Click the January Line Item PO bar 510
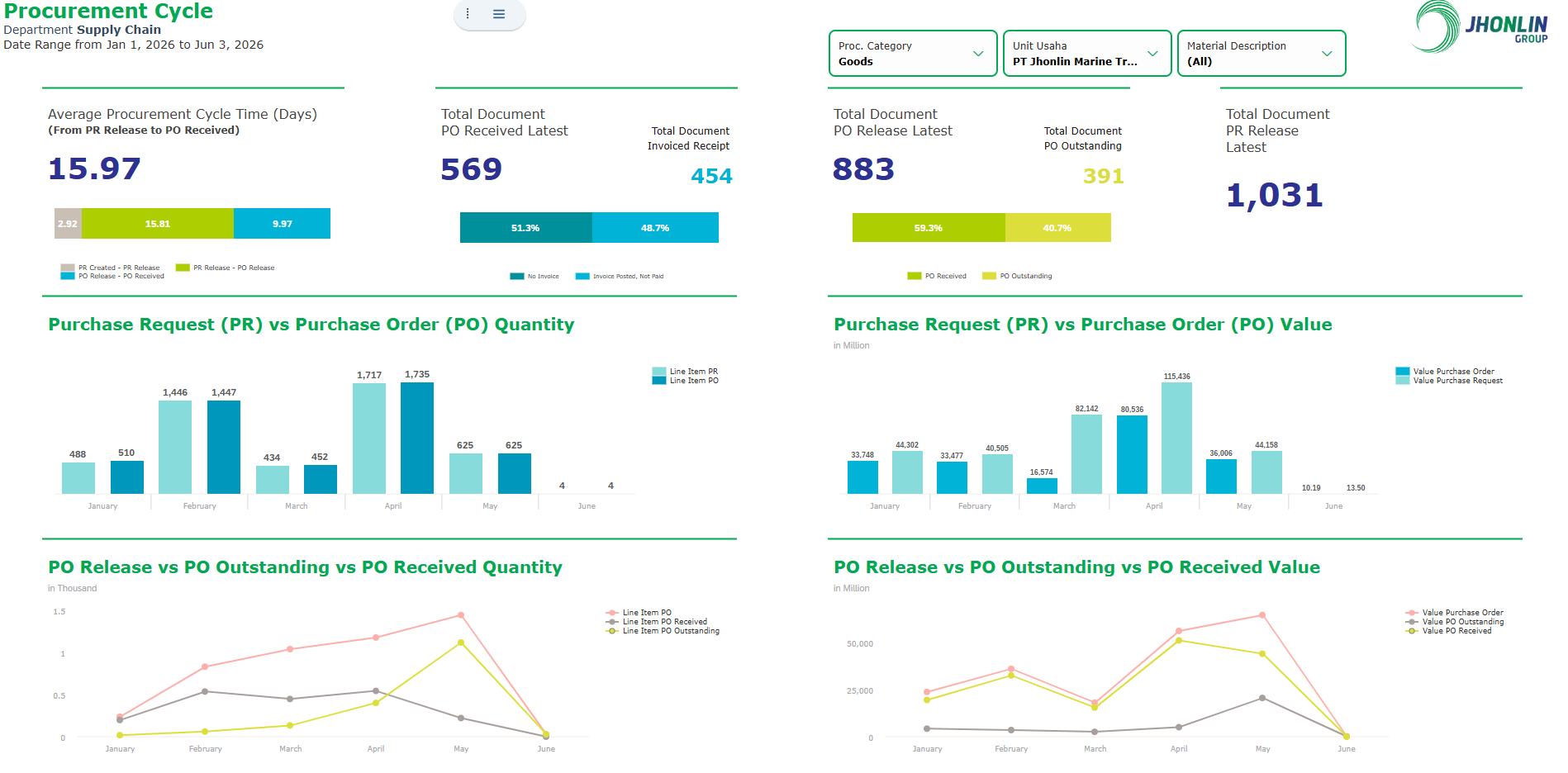 point(127,477)
